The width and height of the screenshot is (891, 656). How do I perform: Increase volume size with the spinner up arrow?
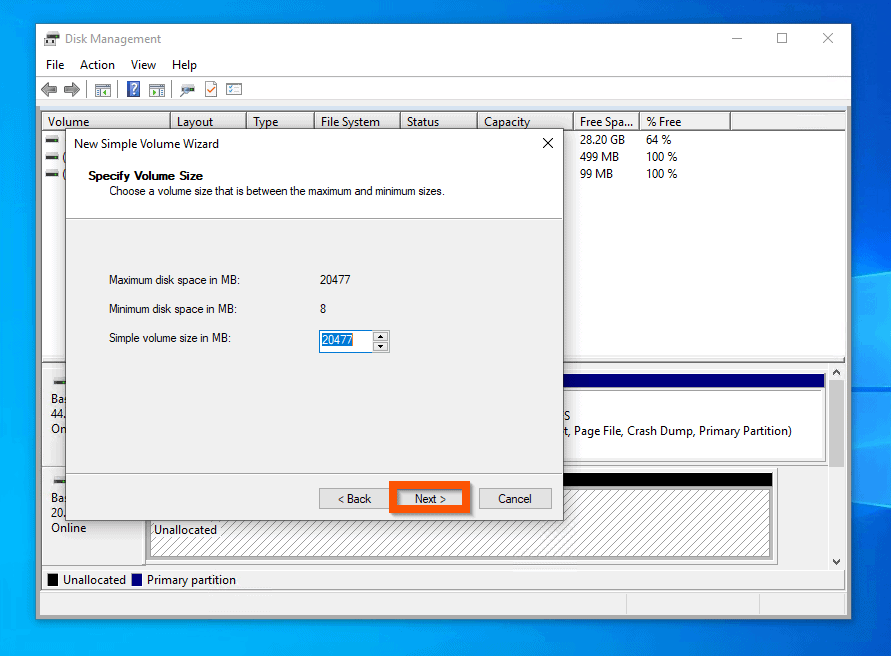point(381,336)
